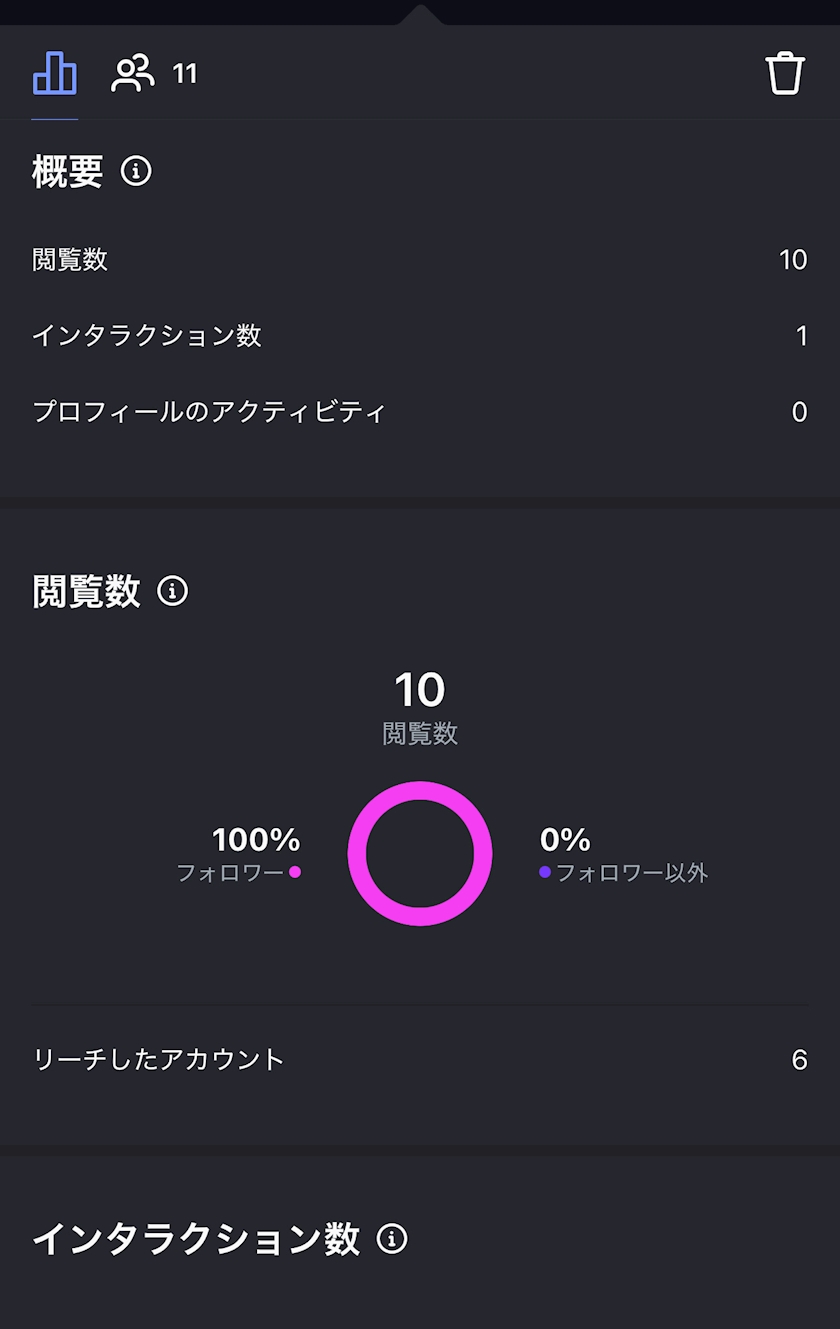Screen dimensions: 840x1329
Task: Delete the story with the trash icon
Action: pyautogui.click(x=785, y=74)
